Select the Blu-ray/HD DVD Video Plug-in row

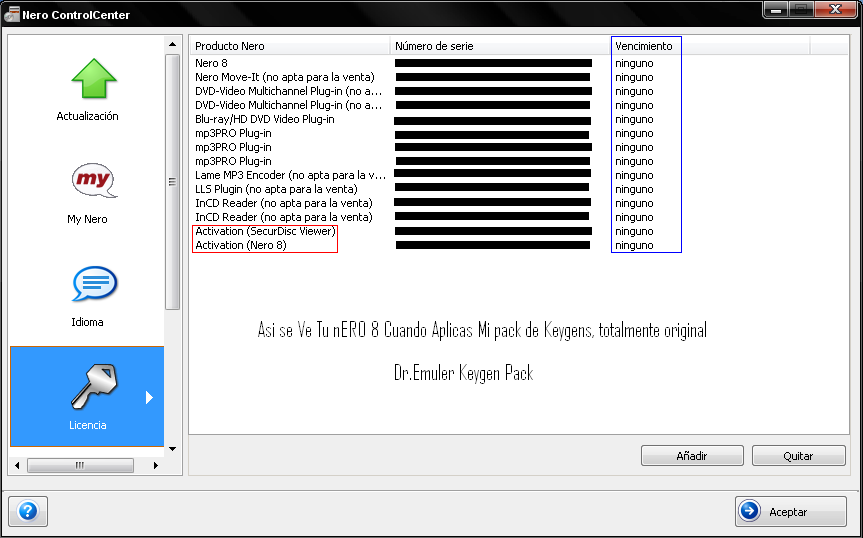pos(265,119)
